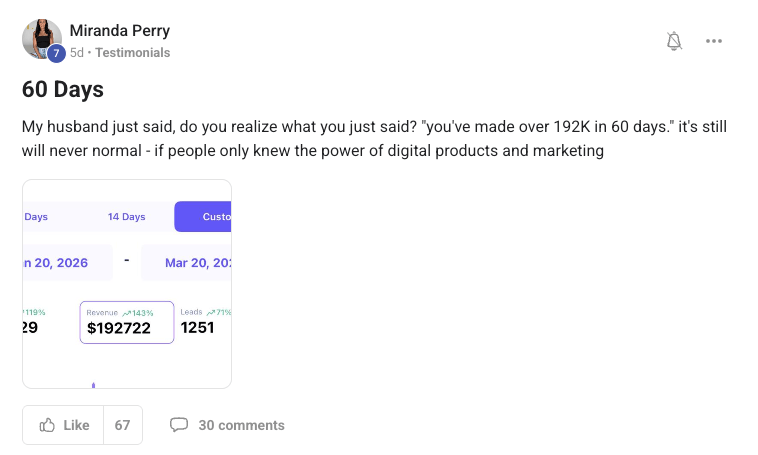The image size is (758, 455).
Task: Click the level 7 badge on avatar
Action: [56, 53]
